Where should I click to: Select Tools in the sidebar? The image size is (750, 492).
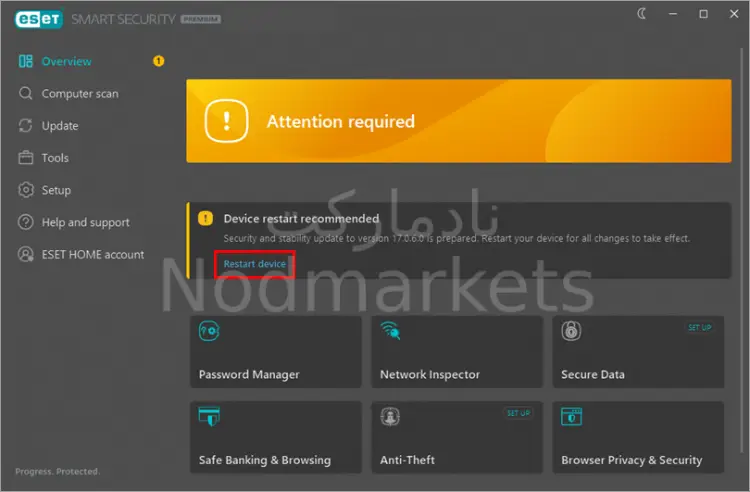[x=55, y=158]
